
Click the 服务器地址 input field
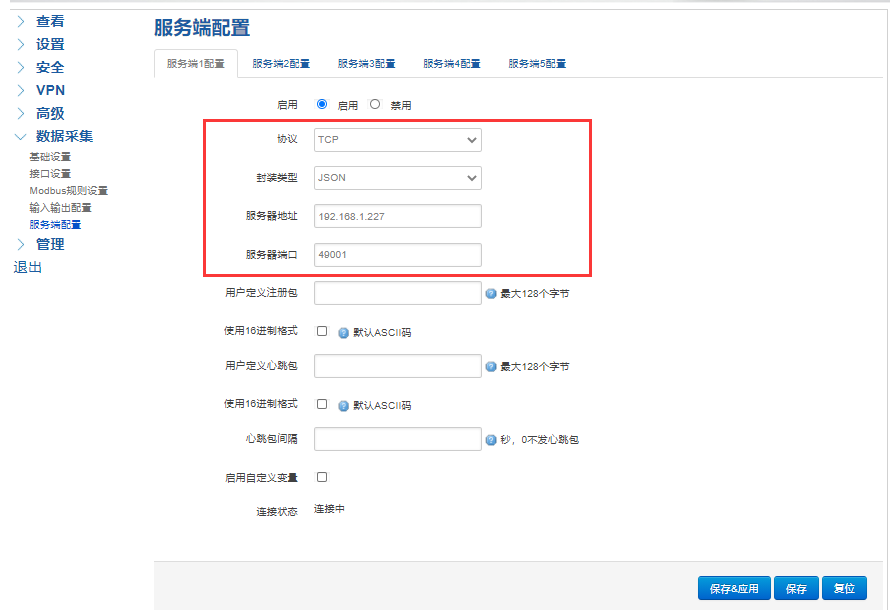tap(398, 216)
